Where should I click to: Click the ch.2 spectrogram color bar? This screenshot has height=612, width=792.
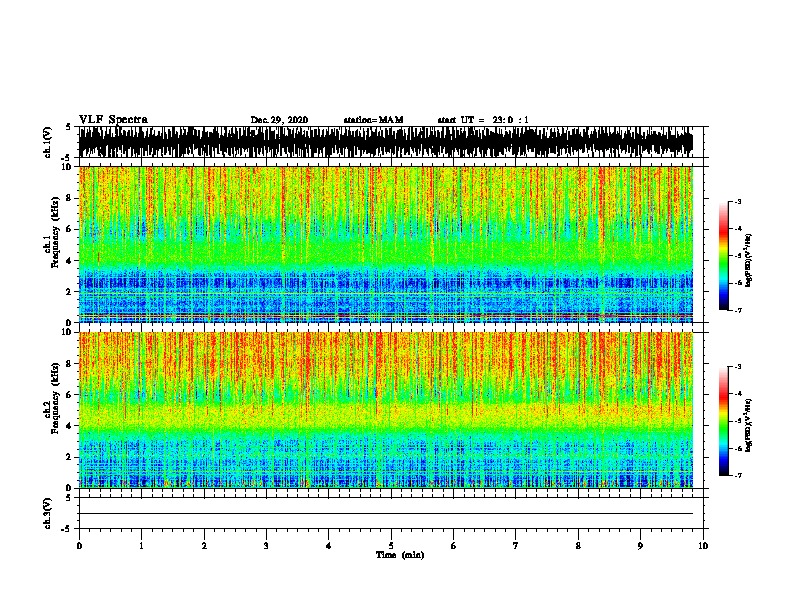[724, 421]
